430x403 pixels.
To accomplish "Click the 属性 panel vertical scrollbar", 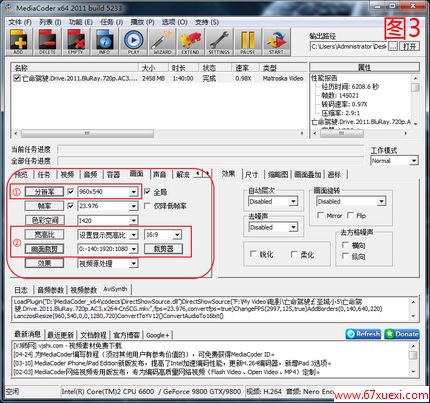I will pos(415,100).
